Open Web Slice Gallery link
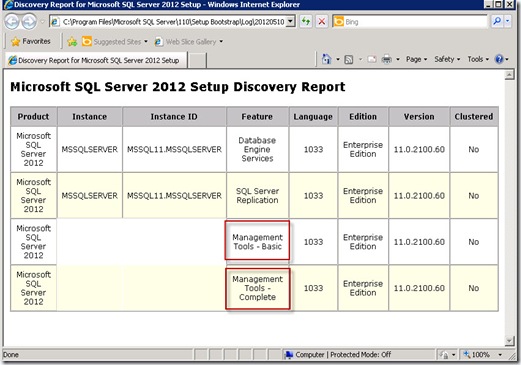 [191, 42]
